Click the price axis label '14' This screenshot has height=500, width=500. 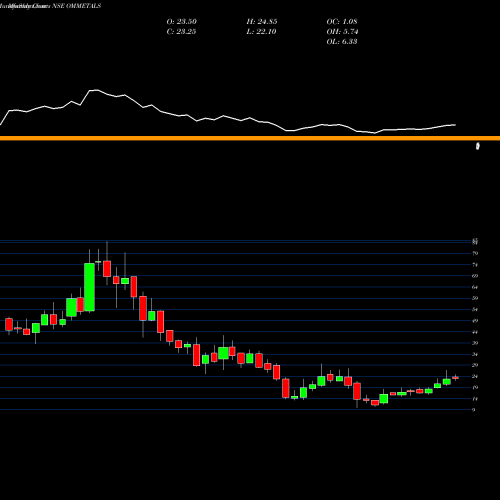click(x=475, y=399)
